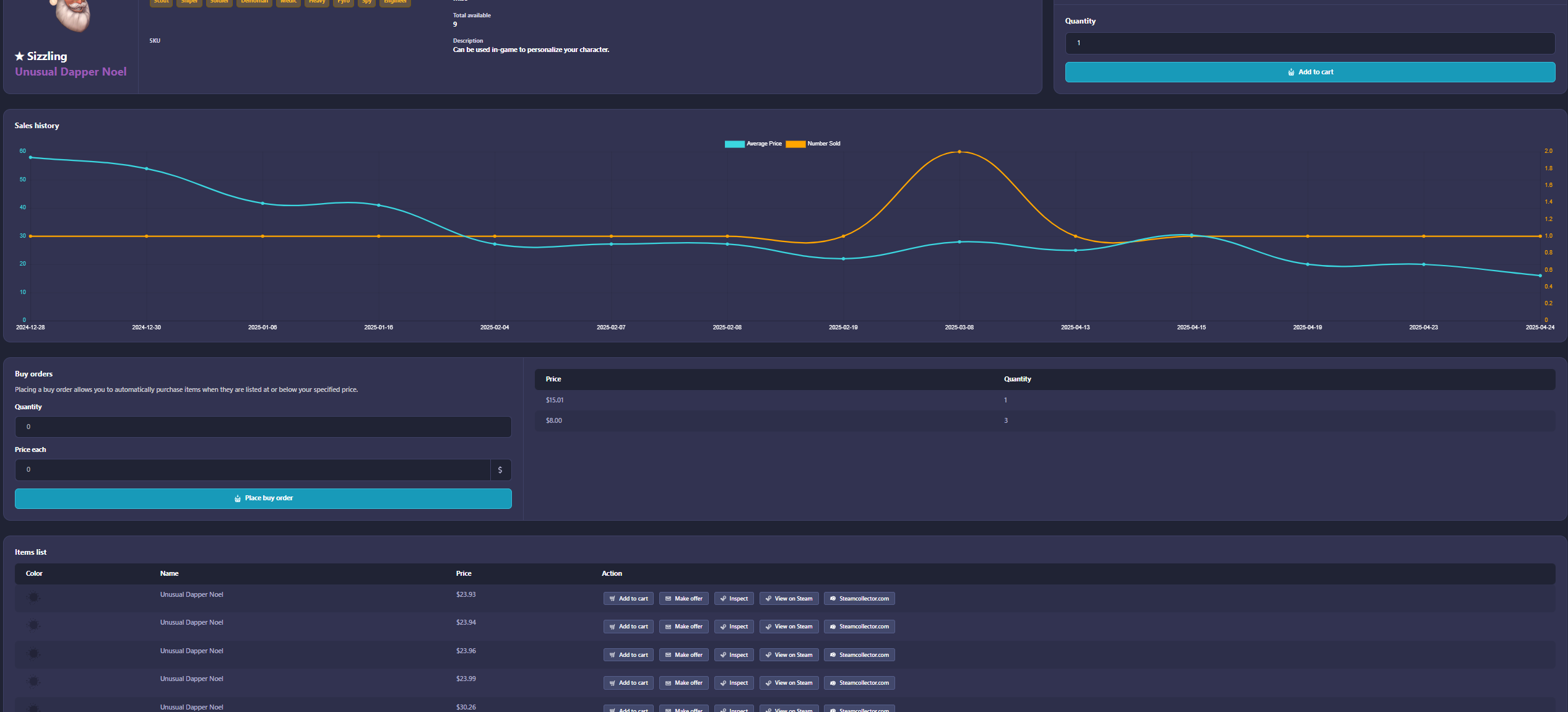Click the paint splat icon of $23.96 listing

point(33,653)
